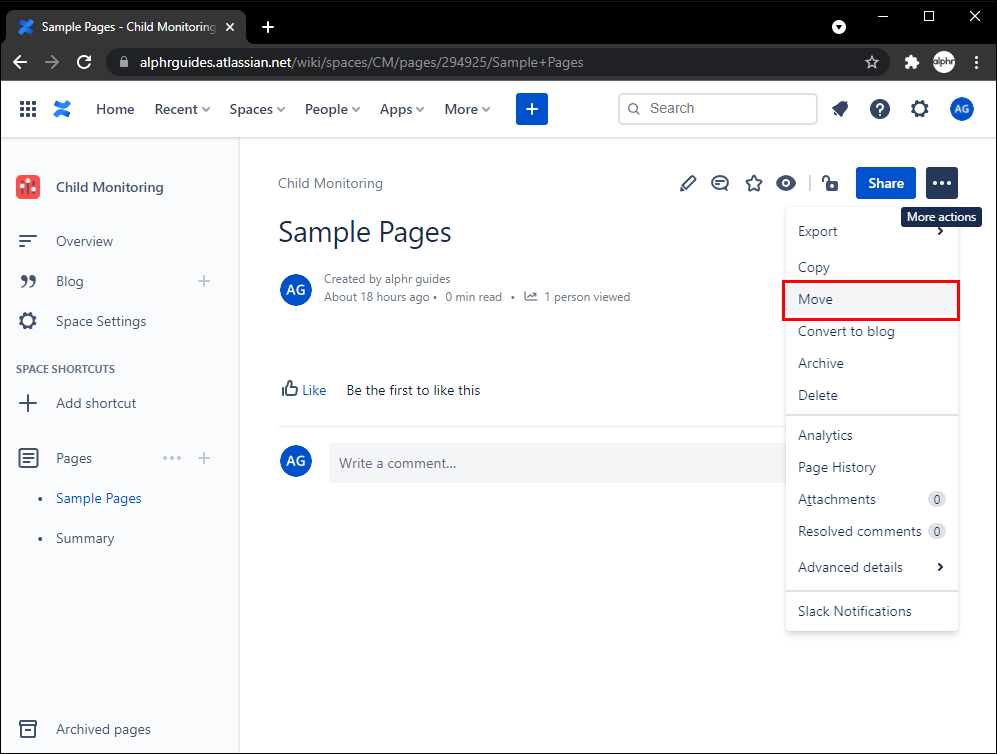Click the blue Create plus button

532,109
